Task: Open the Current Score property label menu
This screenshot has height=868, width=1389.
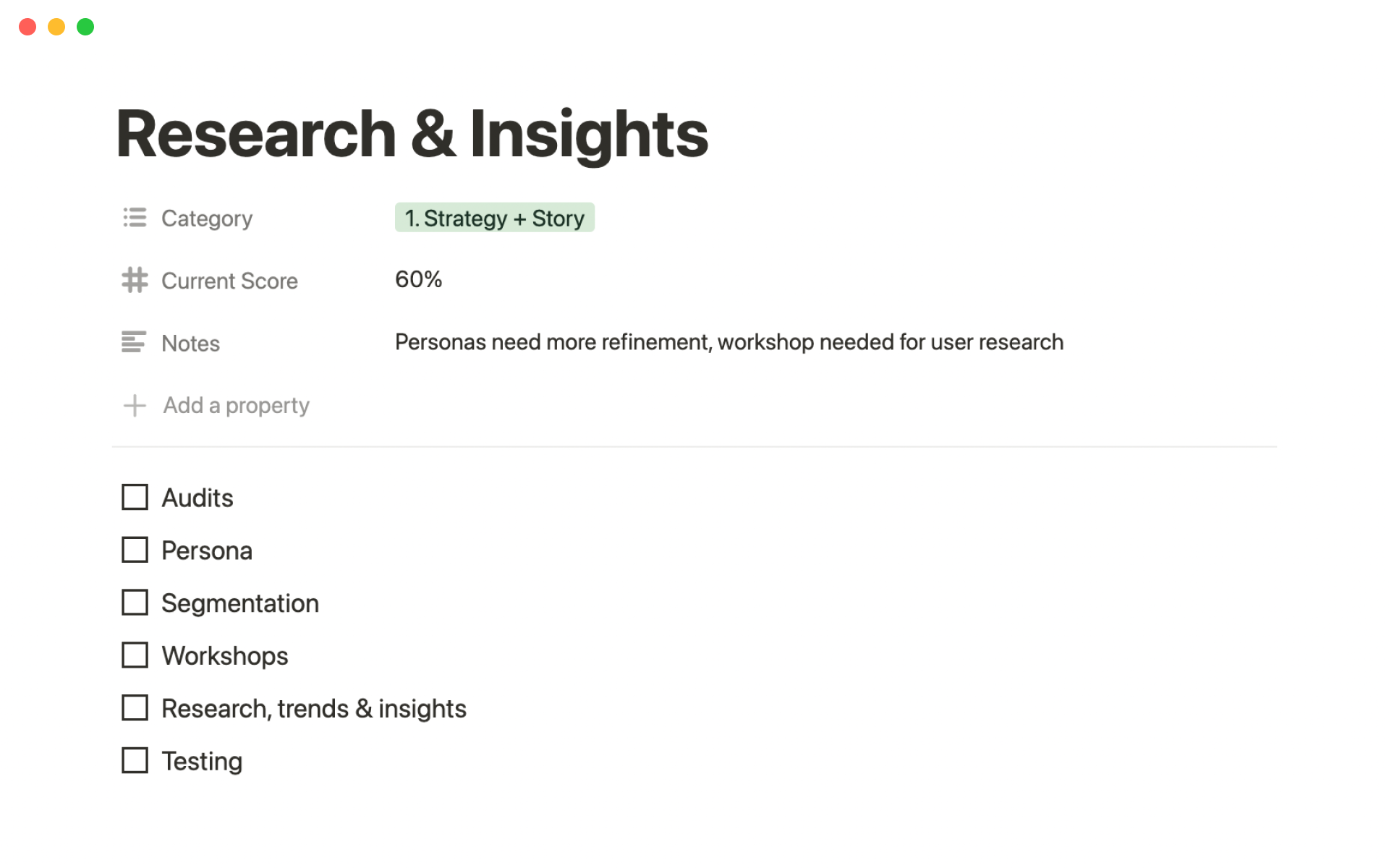Action: click(x=229, y=281)
